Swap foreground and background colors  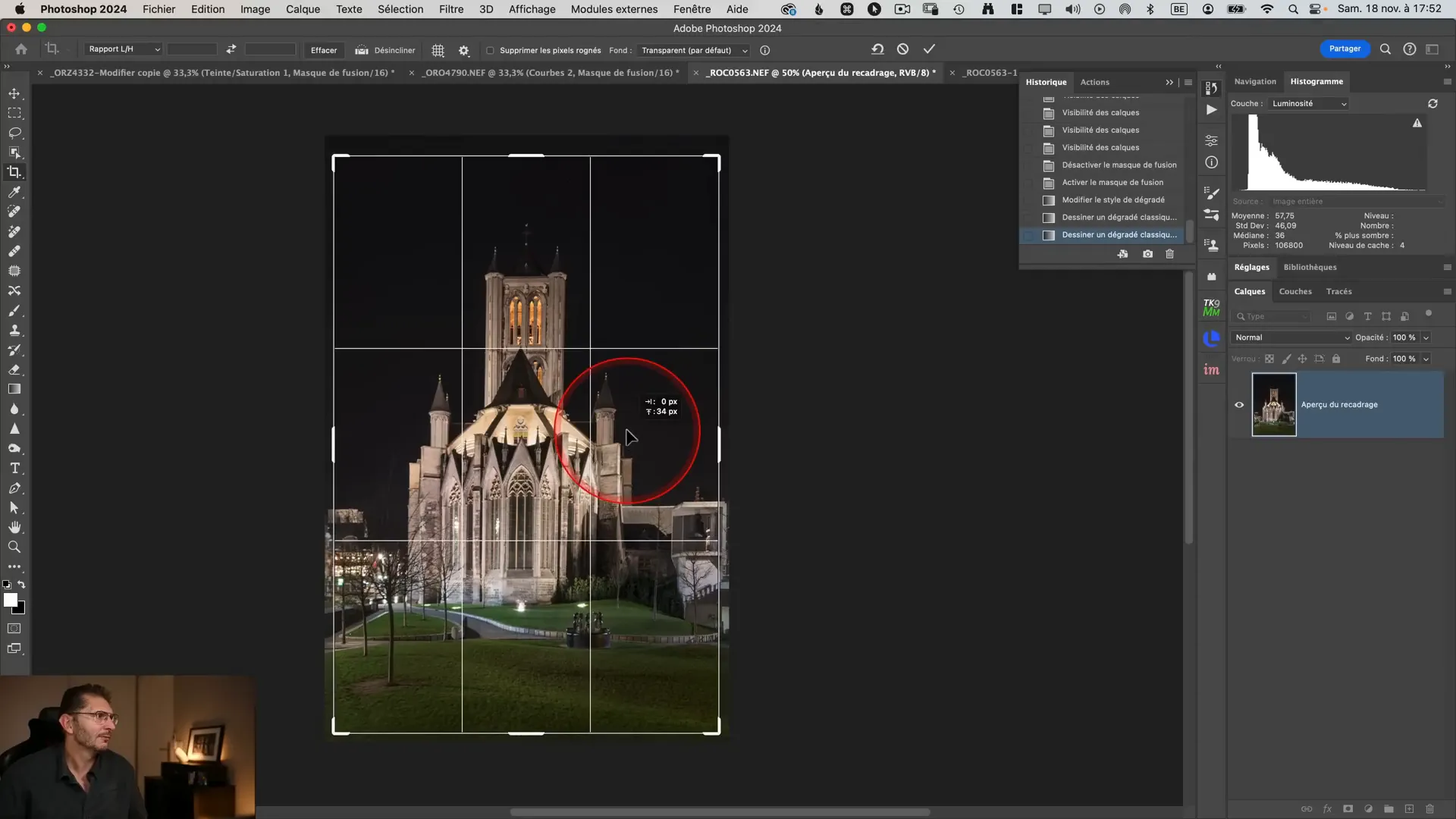tap(21, 584)
